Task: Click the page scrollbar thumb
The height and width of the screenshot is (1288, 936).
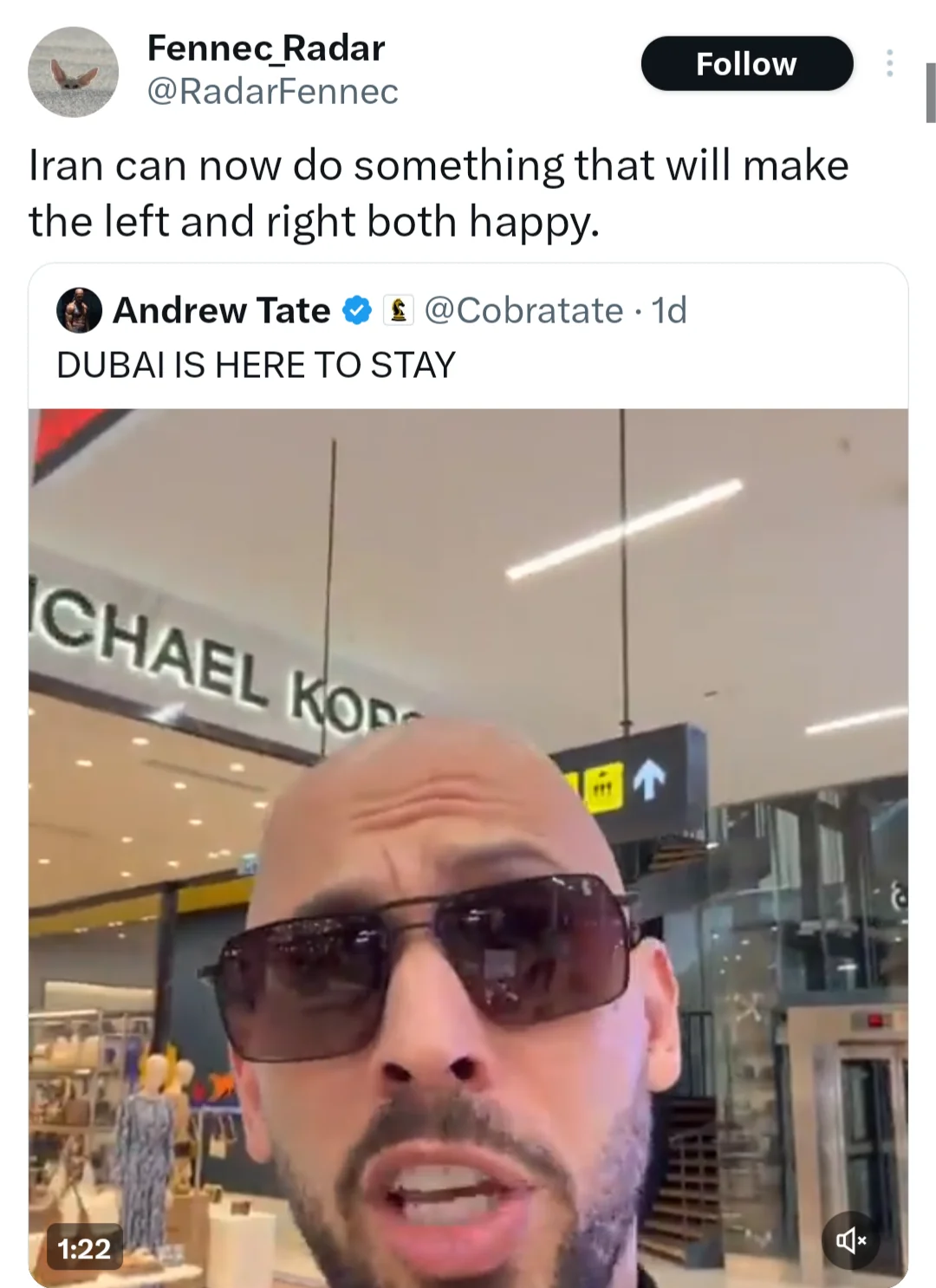Action: (x=930, y=93)
